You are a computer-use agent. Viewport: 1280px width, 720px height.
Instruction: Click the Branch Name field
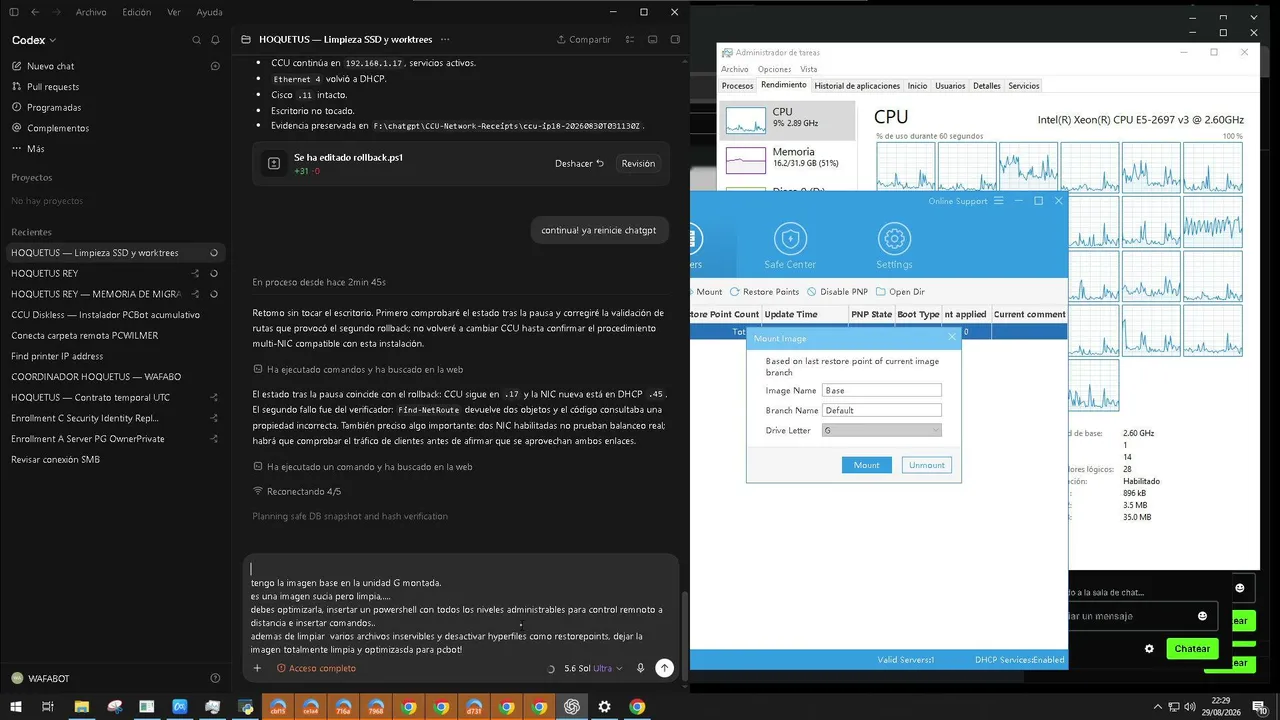click(x=881, y=410)
